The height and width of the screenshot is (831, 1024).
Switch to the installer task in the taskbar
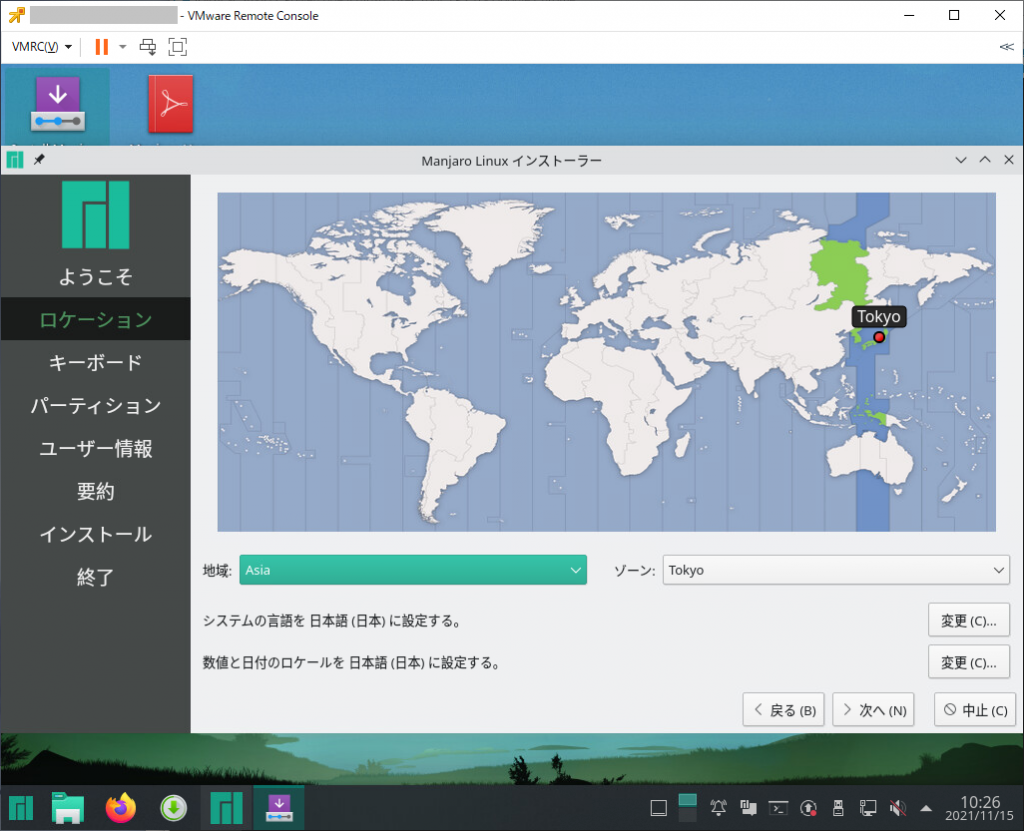(279, 808)
